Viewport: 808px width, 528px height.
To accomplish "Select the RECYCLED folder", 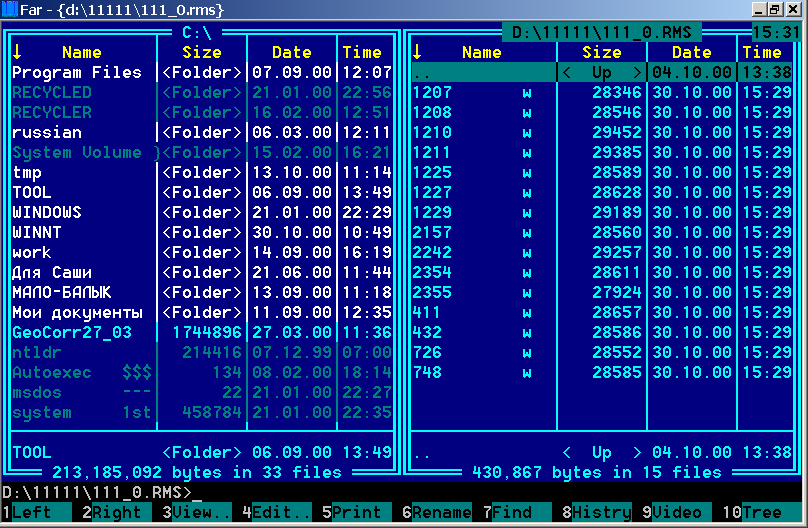I will 201,93.
